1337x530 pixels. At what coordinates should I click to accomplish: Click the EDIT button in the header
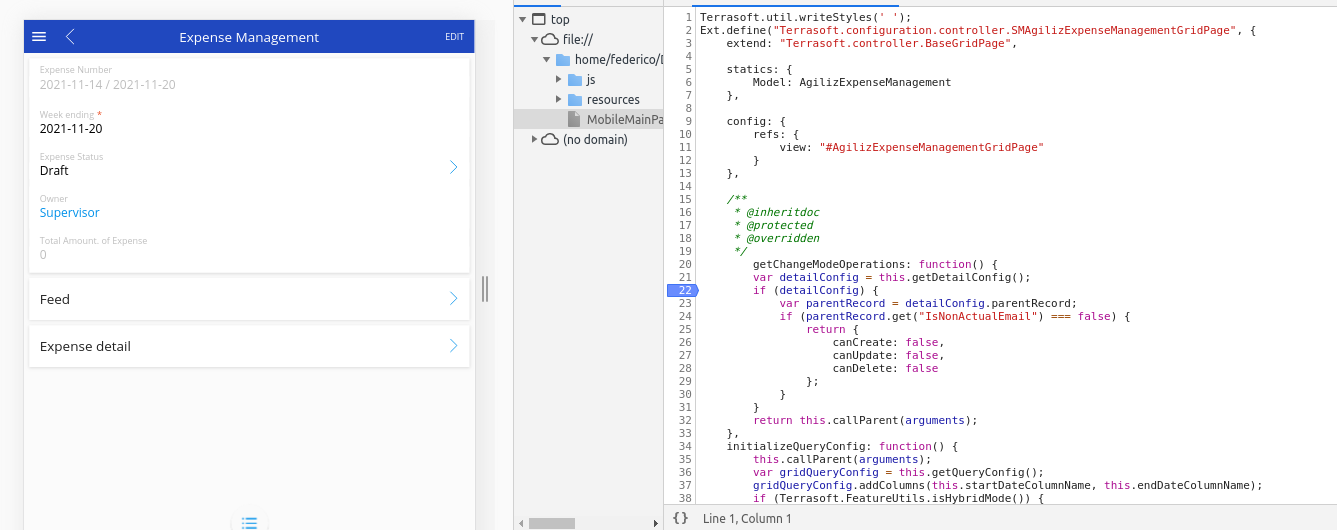(x=455, y=37)
